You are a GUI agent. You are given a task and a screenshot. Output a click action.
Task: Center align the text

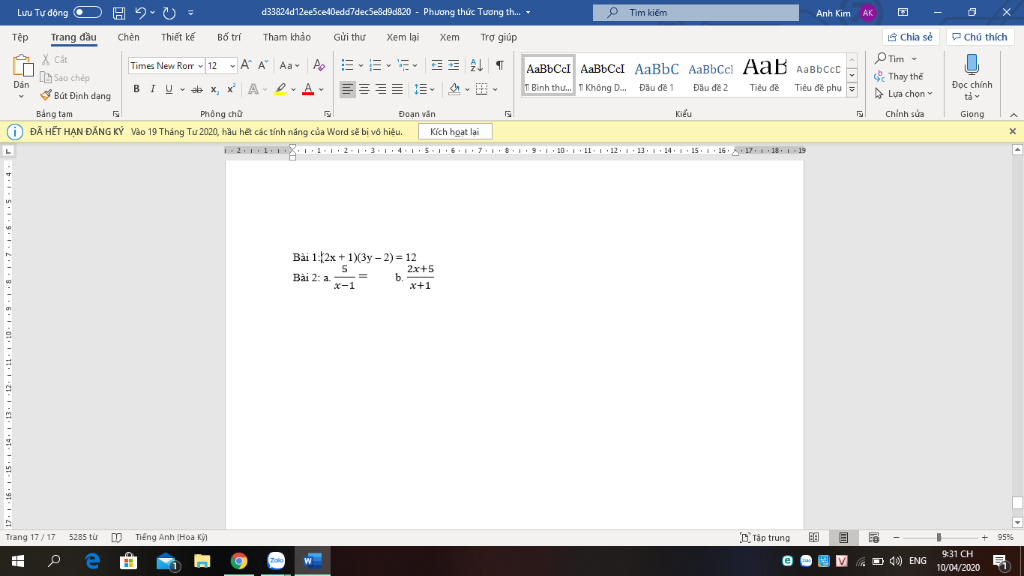364,89
